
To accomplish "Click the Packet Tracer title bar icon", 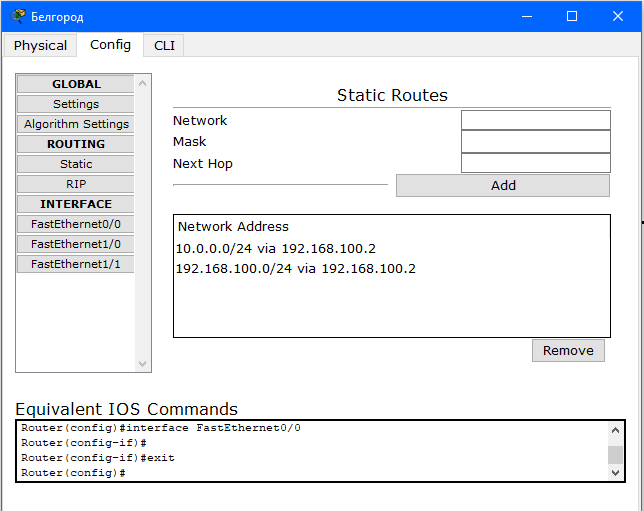I will (17, 16).
